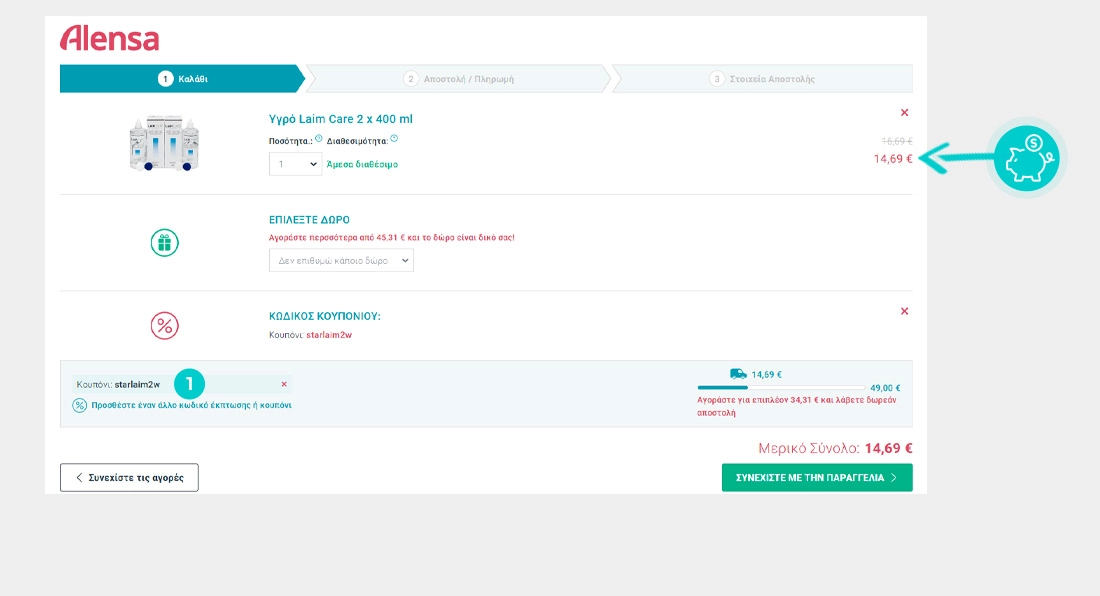Click the gift box icon

point(164,243)
